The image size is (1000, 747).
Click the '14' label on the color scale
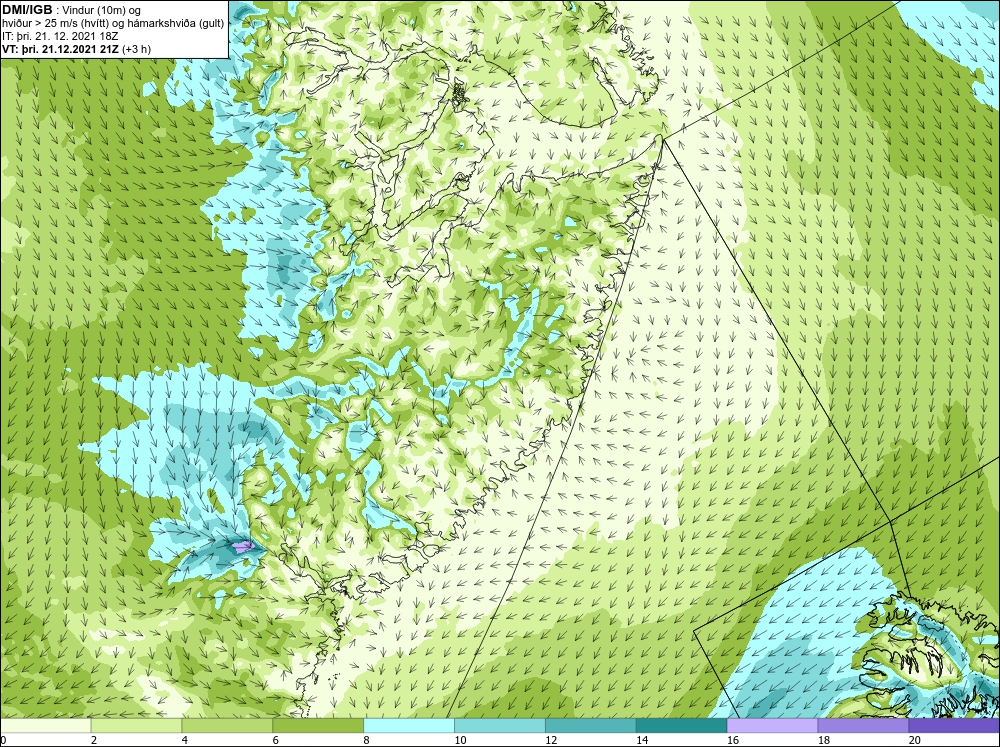(642, 740)
